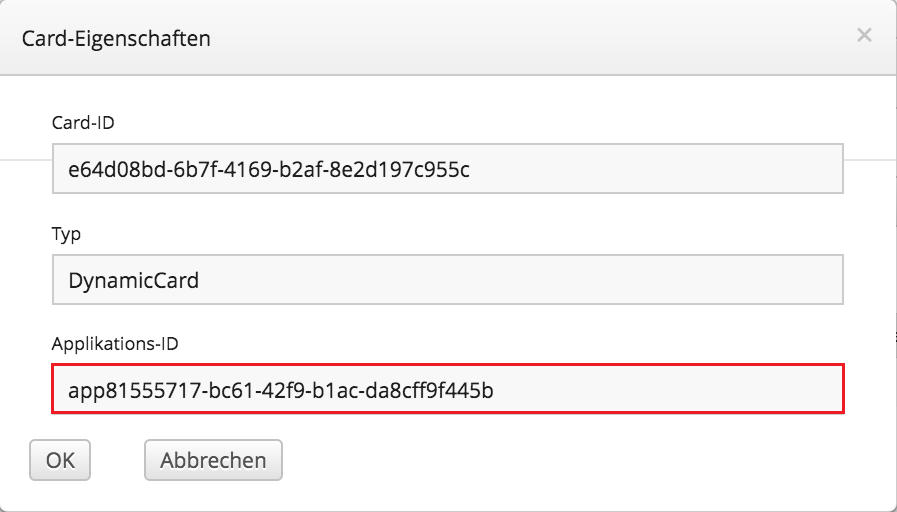Select the Typ field showing DynamicCard
This screenshot has width=897, height=512.
pyautogui.click(x=448, y=280)
